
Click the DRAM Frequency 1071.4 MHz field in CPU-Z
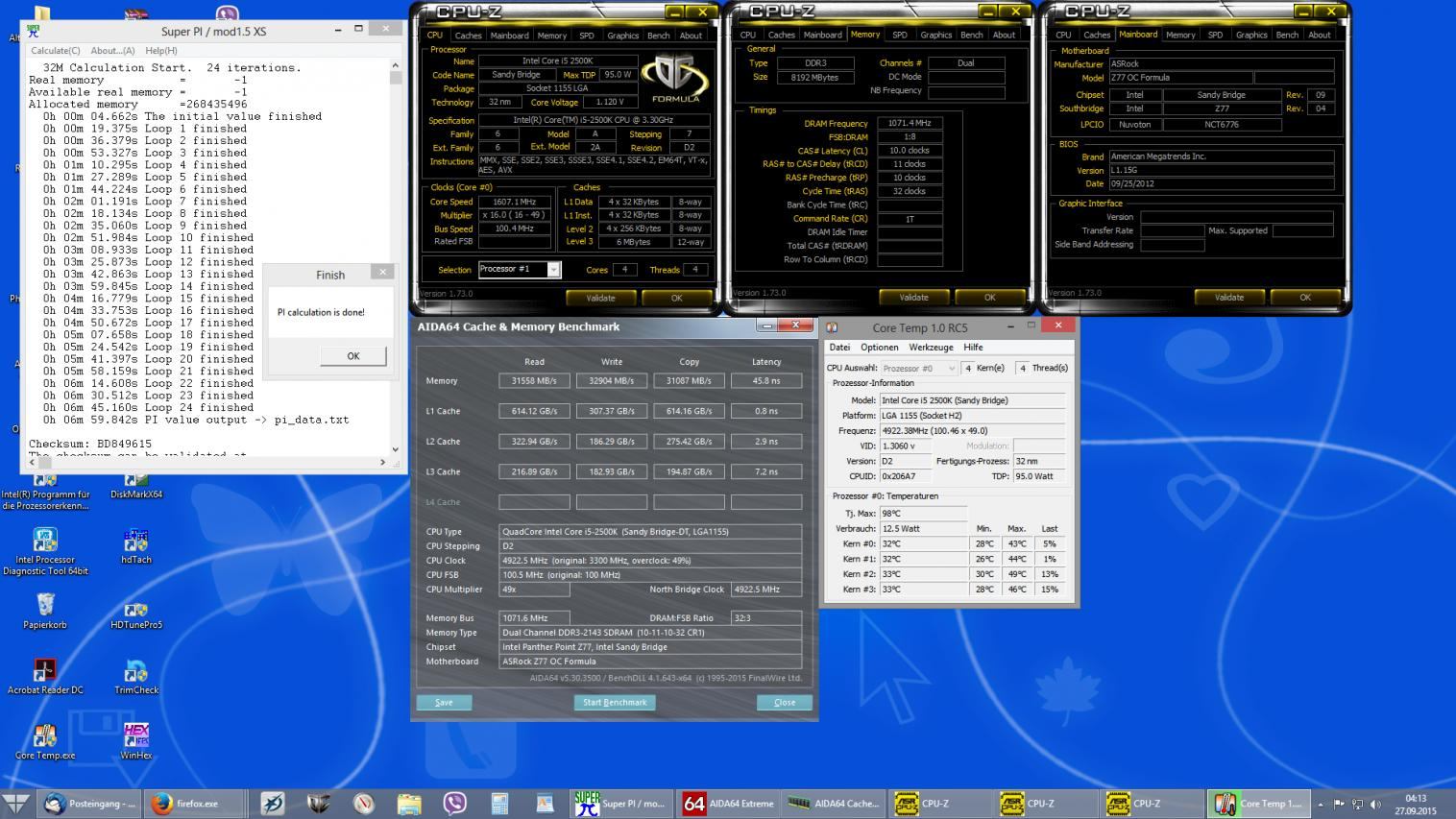pyautogui.click(x=910, y=123)
